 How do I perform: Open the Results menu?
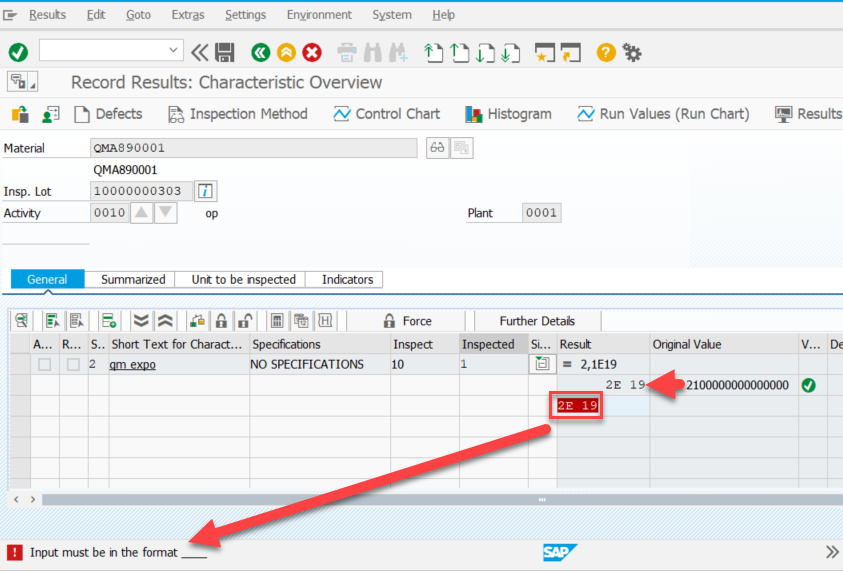pyautogui.click(x=47, y=15)
